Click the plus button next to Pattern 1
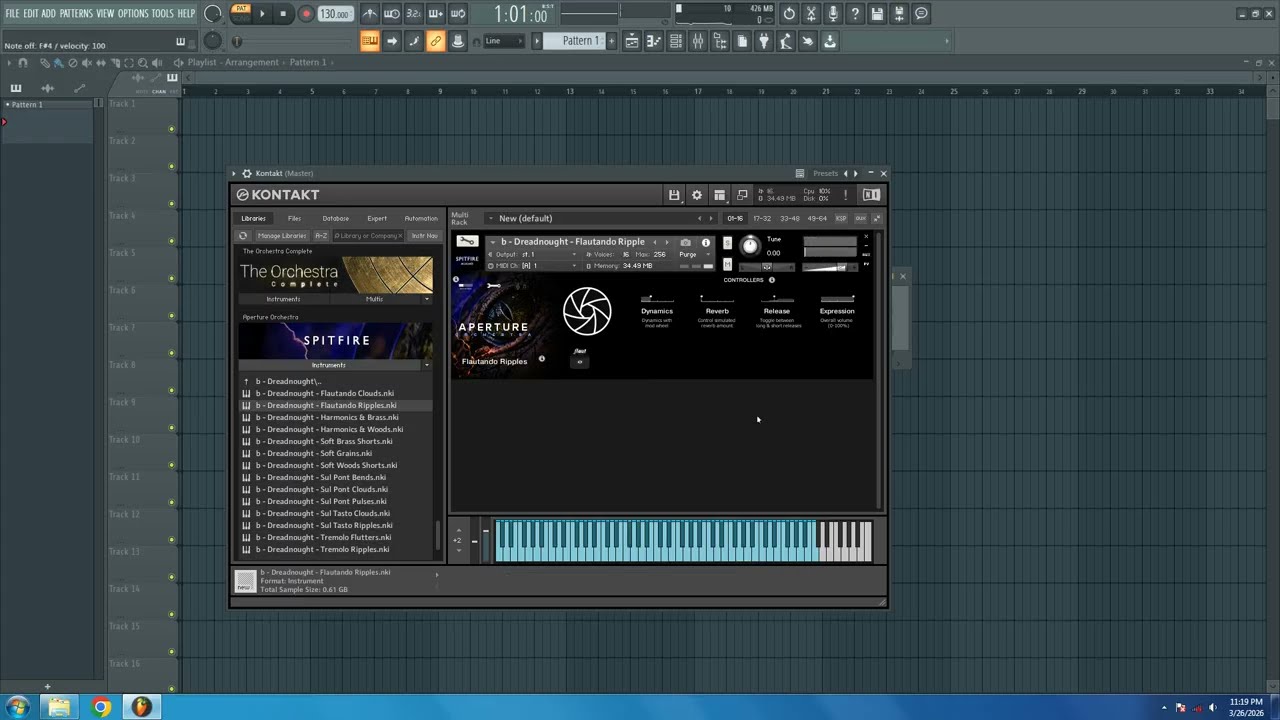Viewport: 1280px width, 720px height. 610,41
